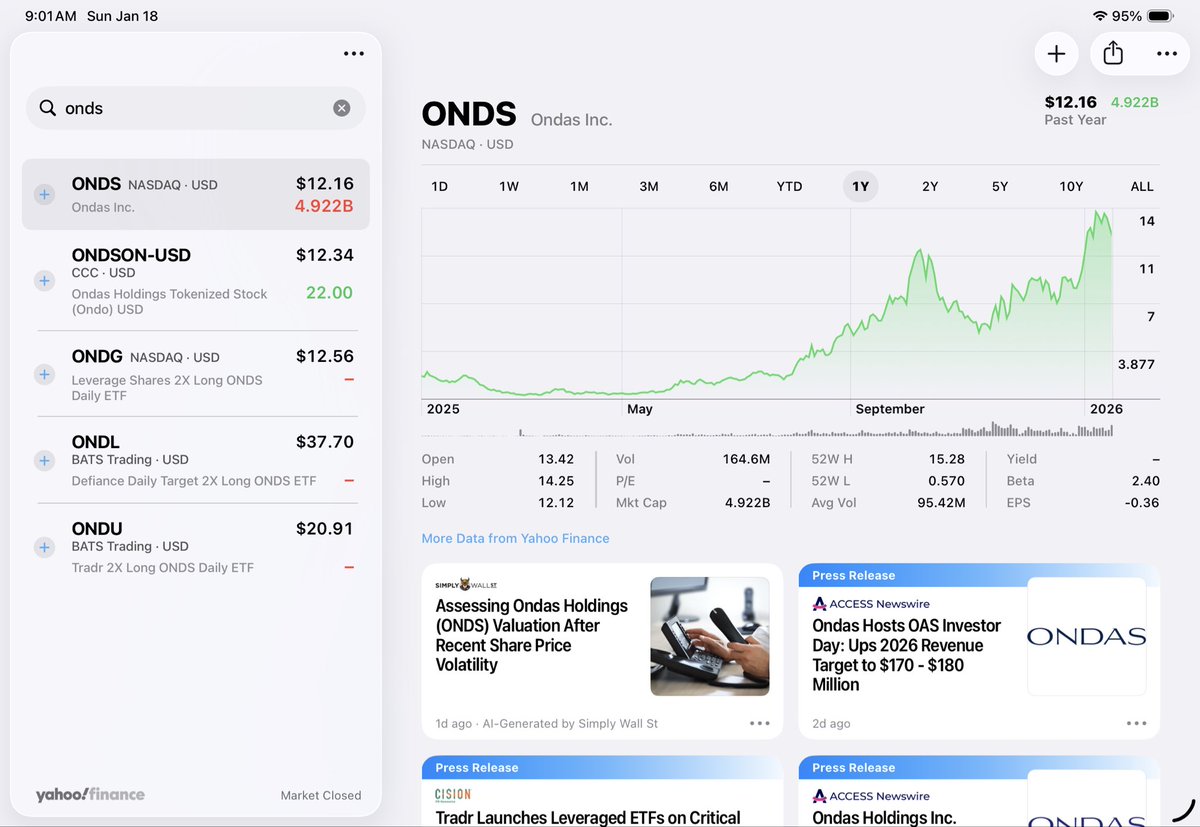Select the 1D chart range
This screenshot has height=827, width=1200.
(x=439, y=186)
